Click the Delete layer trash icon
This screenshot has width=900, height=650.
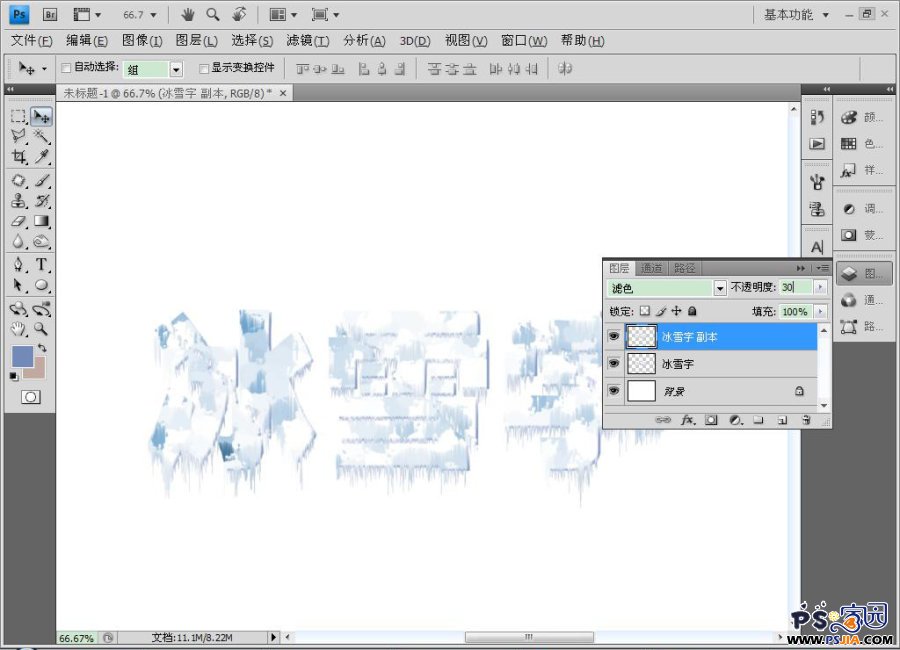806,421
